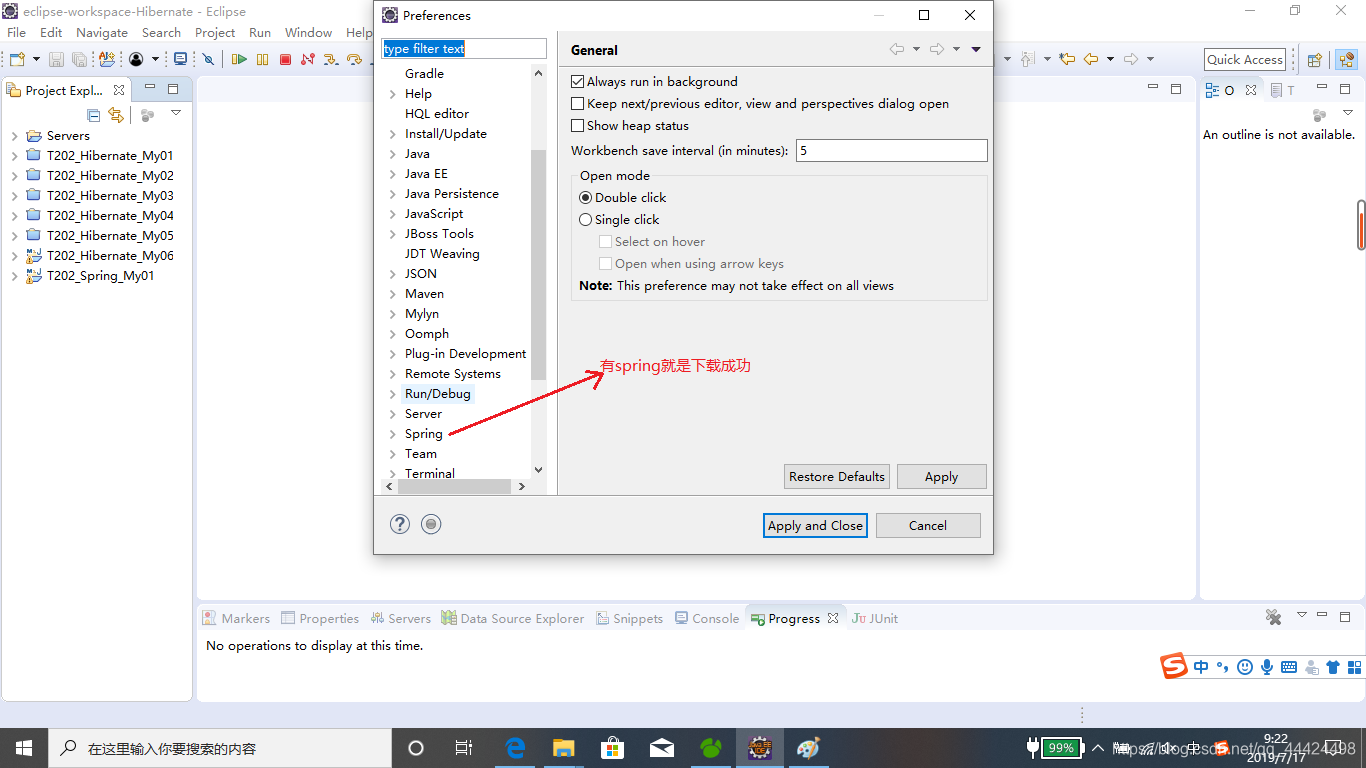The image size is (1366, 768).
Task: Click the record icon beside help in Preferences
Action: 431,524
